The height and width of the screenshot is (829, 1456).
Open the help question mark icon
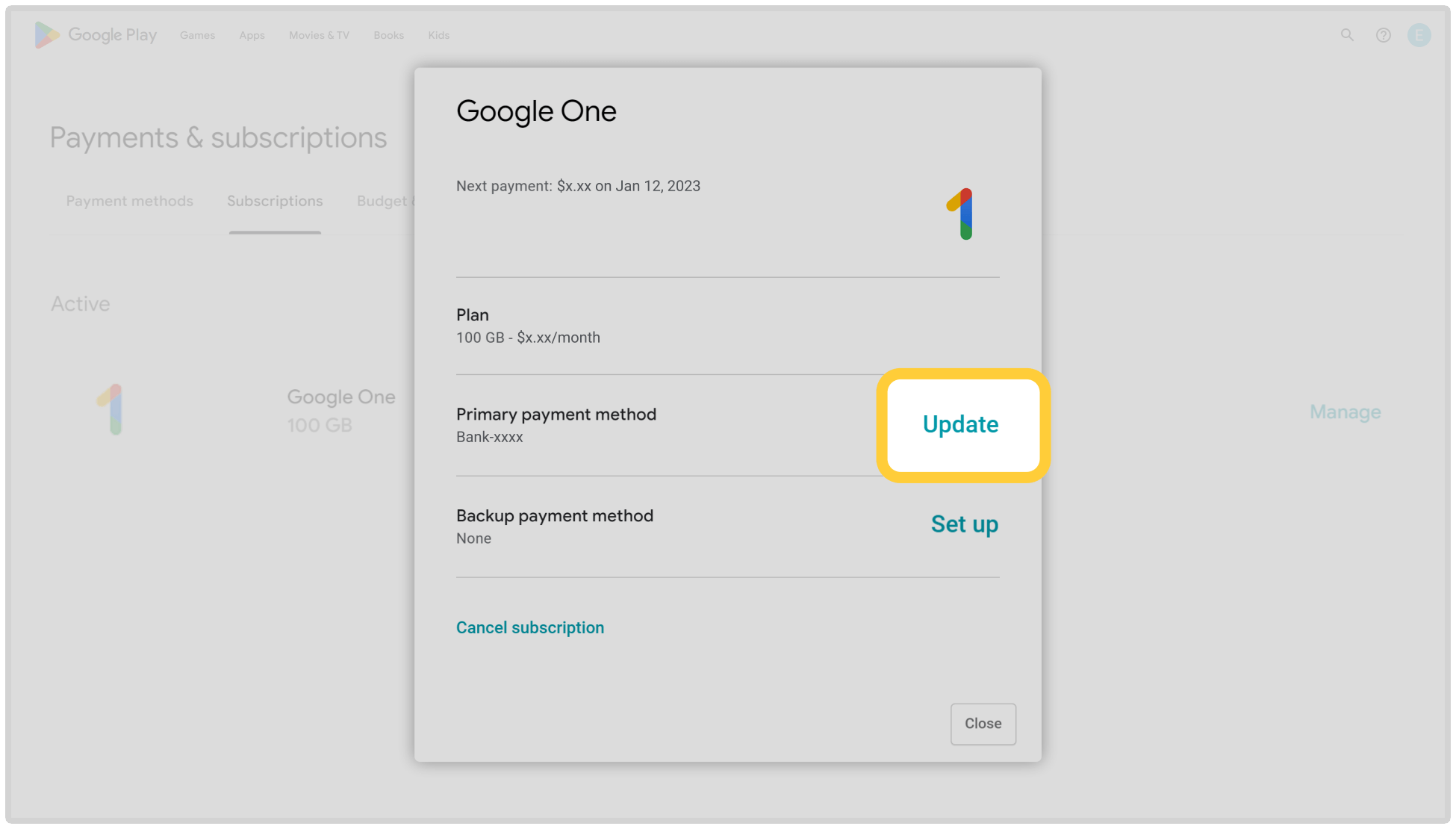(1383, 35)
